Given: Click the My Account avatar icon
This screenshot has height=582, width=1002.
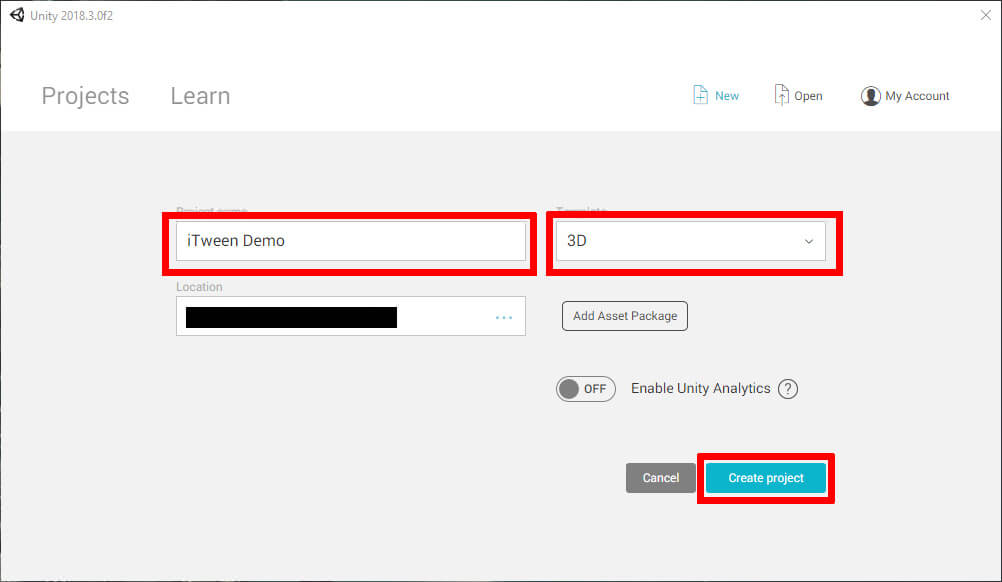Looking at the screenshot, I should (870, 96).
